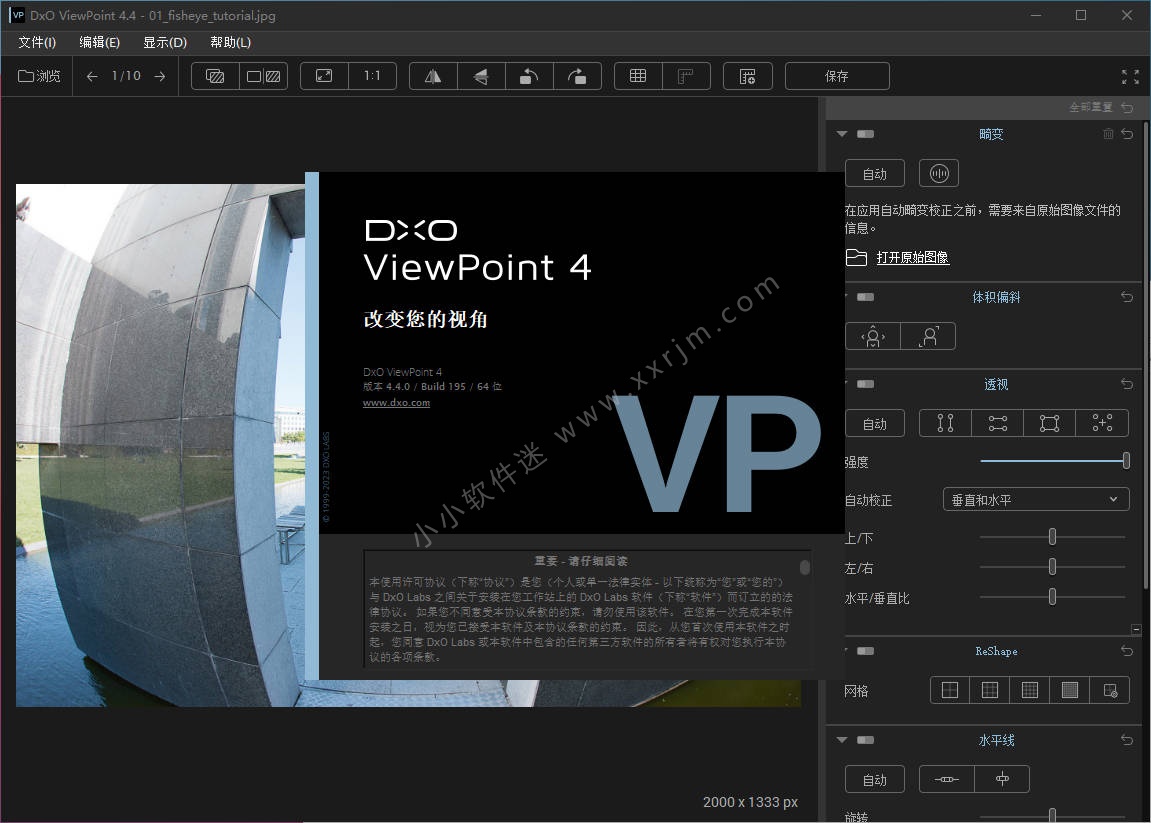This screenshot has height=823, width=1151.
Task: Flip image vertically
Action: click(481, 76)
